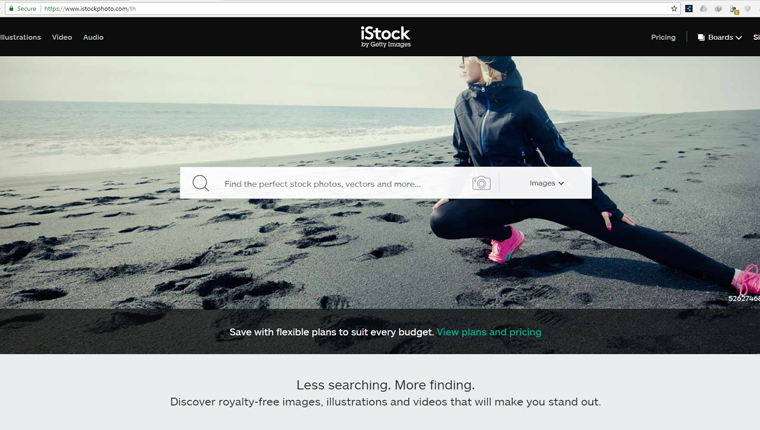Click the browser address bar URL
Viewport: 760px width, 430px height.
[x=90, y=9]
